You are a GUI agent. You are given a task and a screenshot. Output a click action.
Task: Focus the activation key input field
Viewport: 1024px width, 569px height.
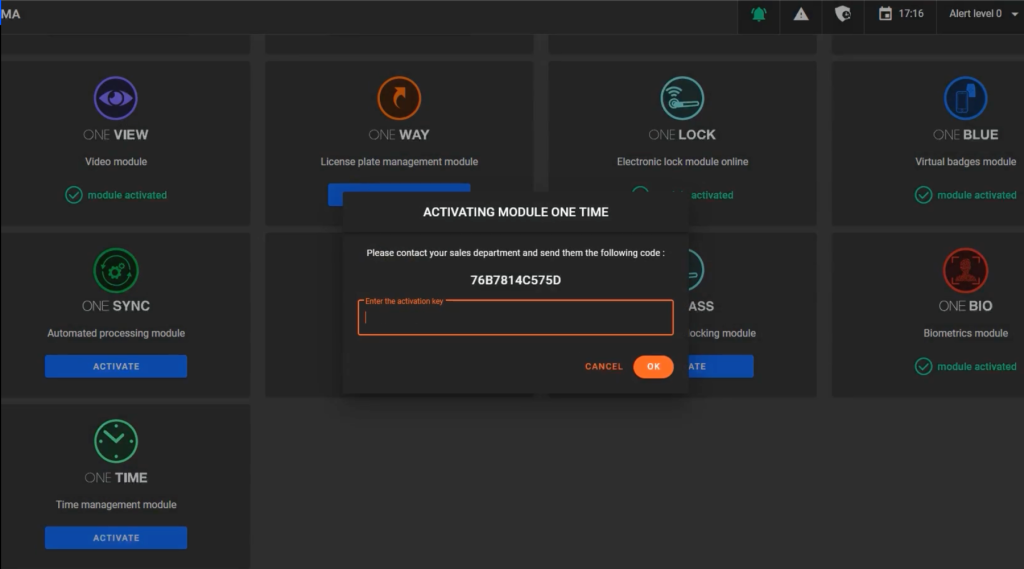tap(515, 317)
